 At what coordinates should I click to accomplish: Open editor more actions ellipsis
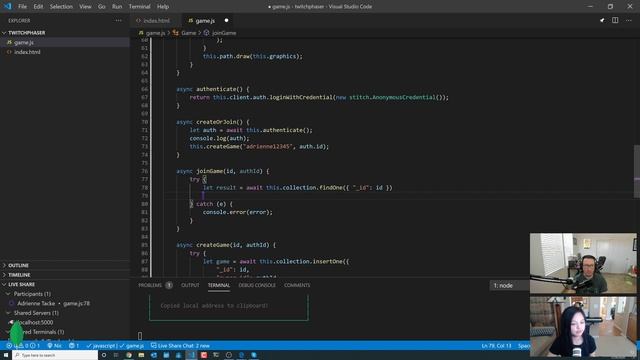pos(629,20)
